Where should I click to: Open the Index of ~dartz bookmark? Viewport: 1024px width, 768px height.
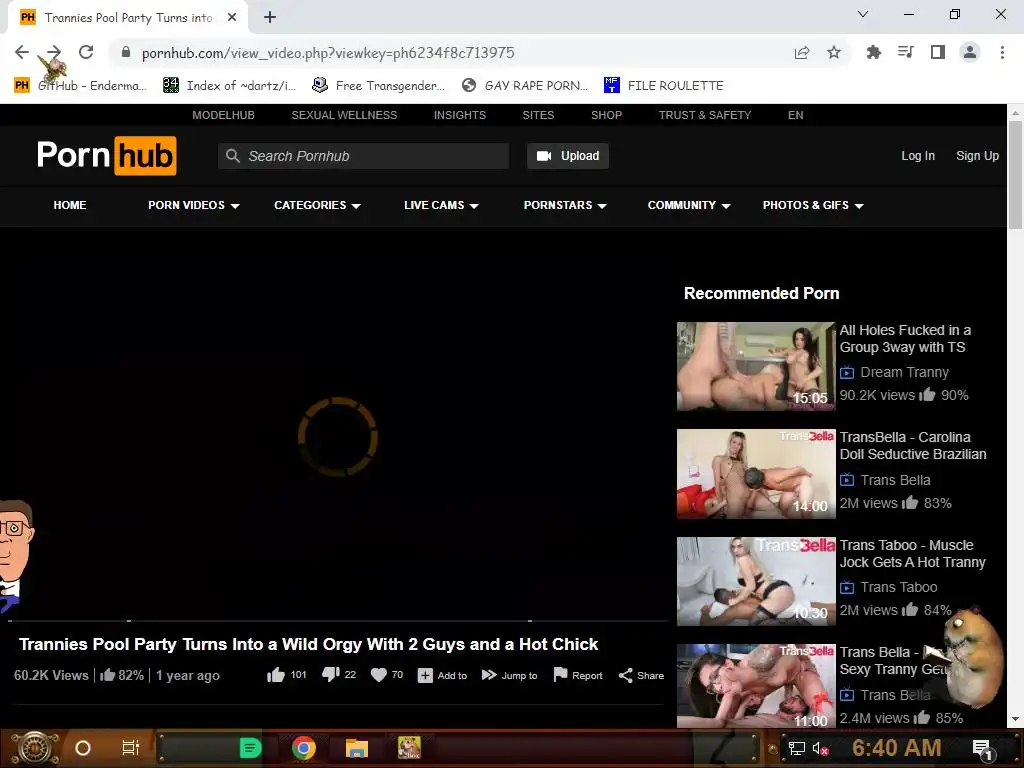click(229, 86)
